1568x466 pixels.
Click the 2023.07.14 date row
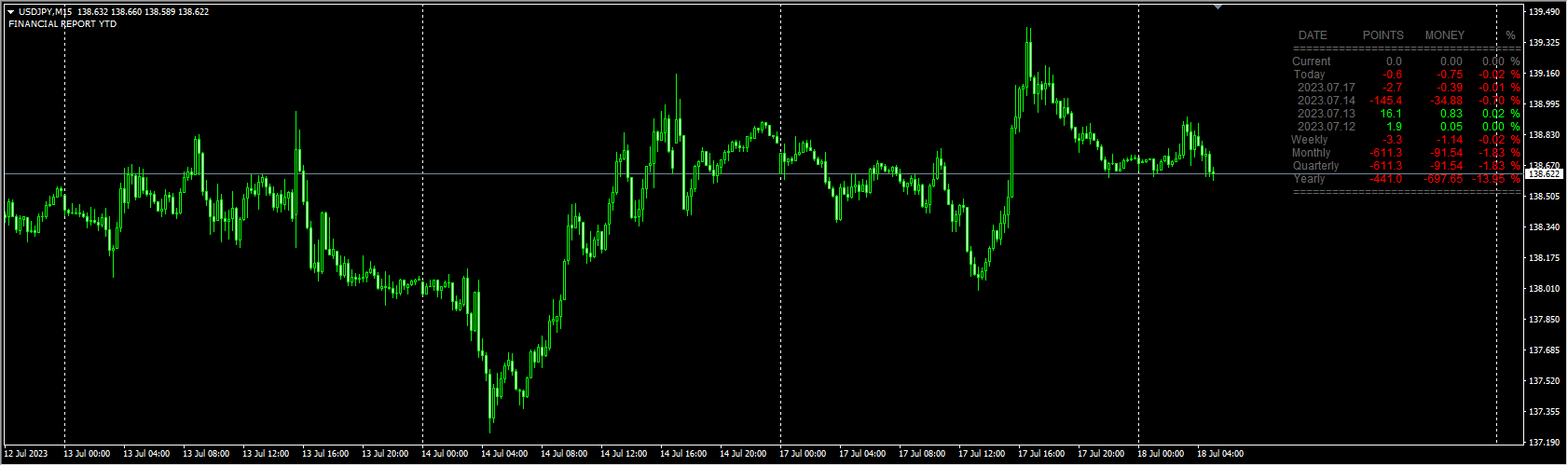(1326, 101)
